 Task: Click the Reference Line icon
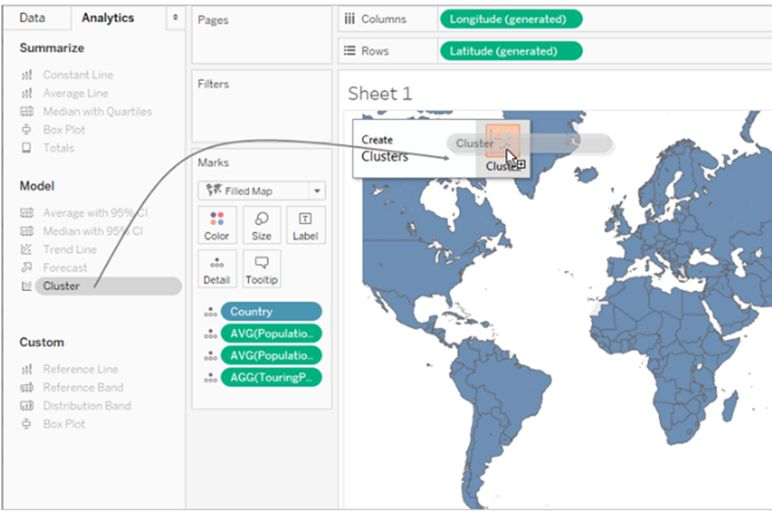coord(27,369)
